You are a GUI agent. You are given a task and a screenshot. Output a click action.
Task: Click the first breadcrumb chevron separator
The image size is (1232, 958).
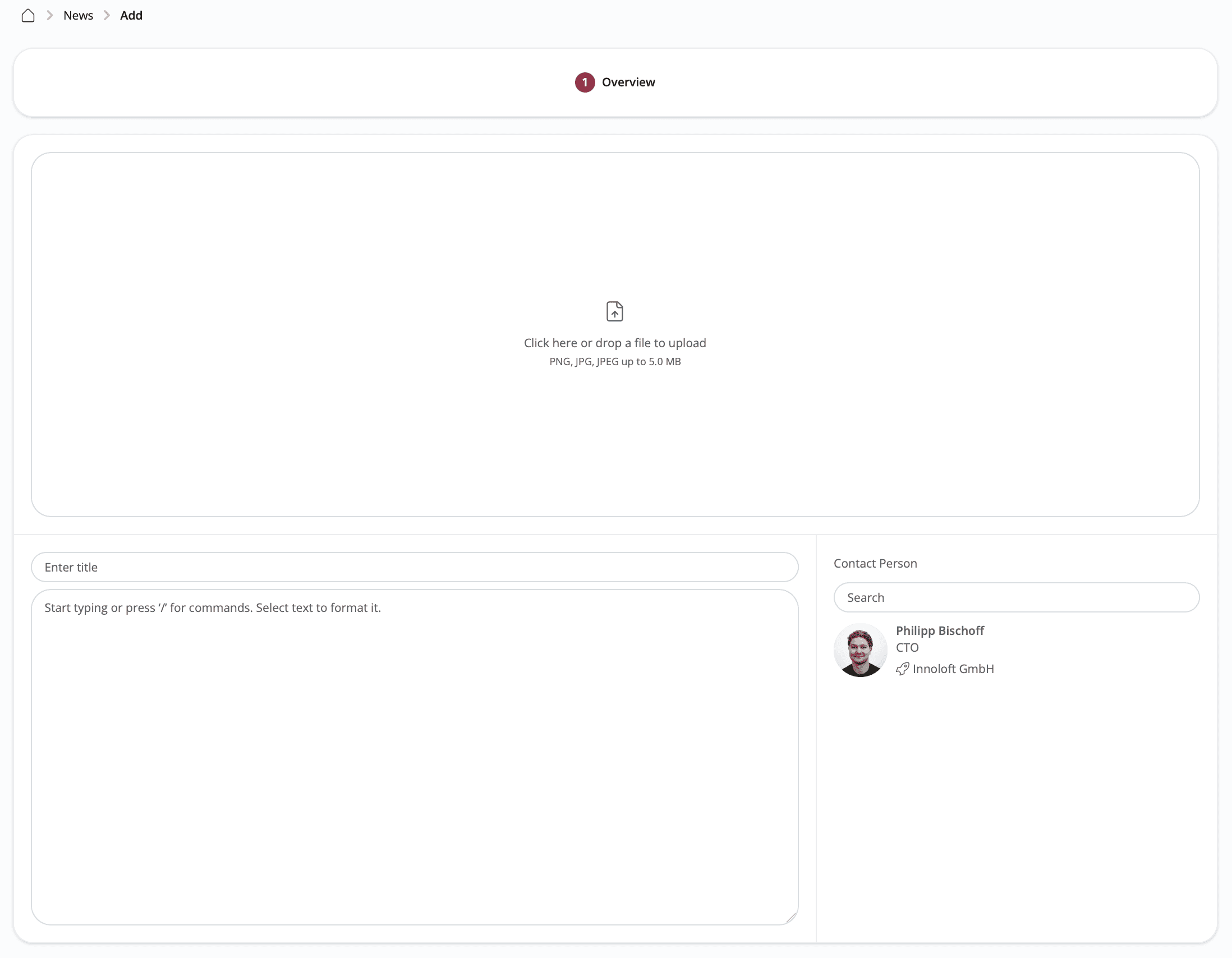click(49, 16)
